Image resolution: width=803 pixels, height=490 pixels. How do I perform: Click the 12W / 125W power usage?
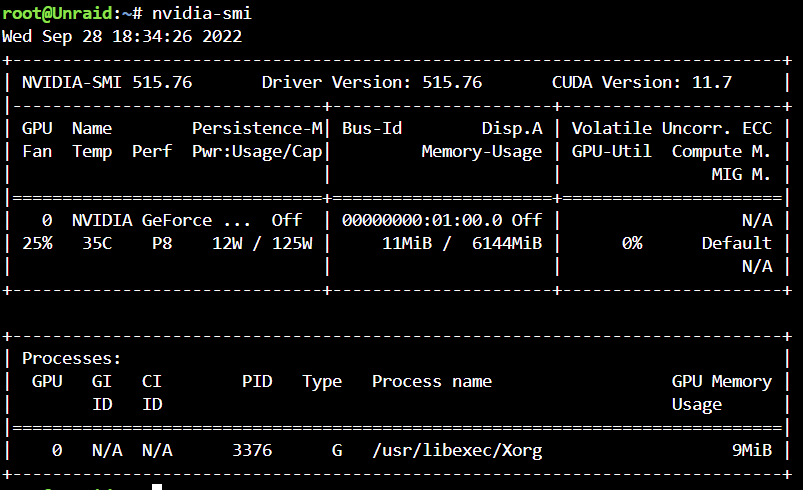coord(262,243)
